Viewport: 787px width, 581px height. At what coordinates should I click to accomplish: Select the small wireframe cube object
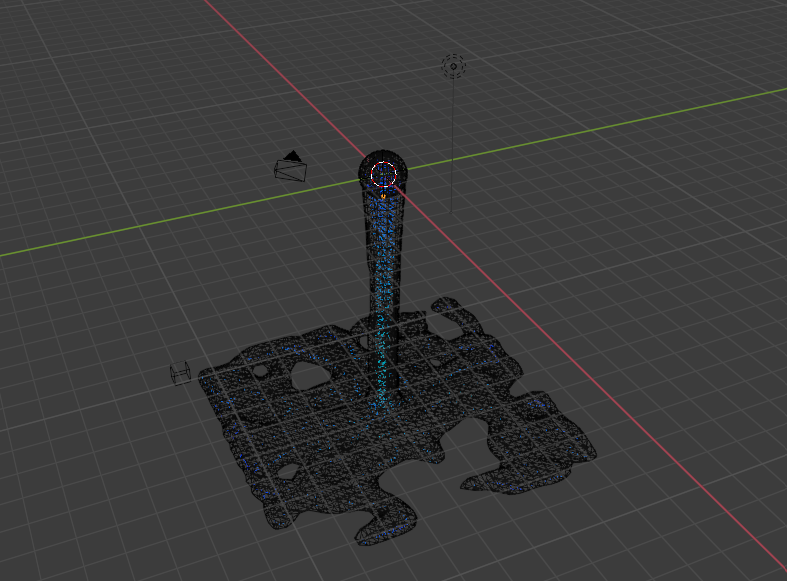pos(181,373)
